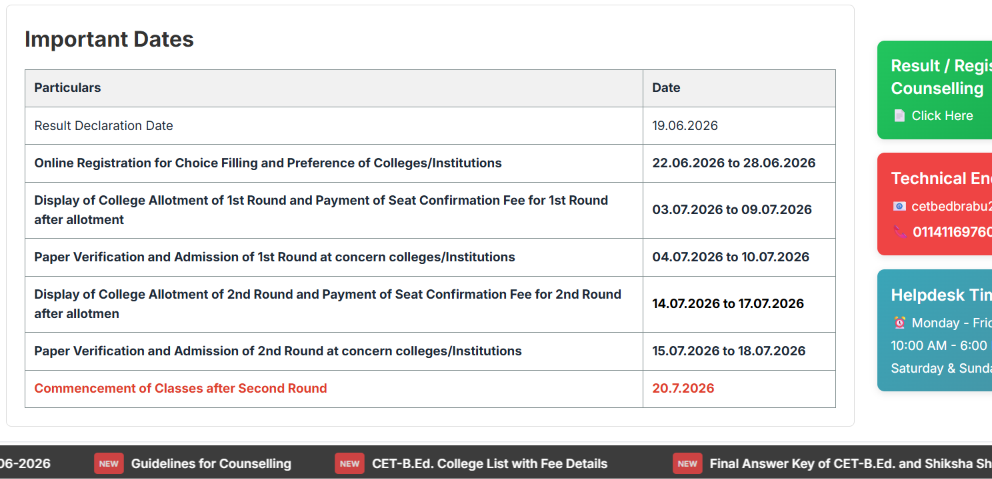
Task: Open Final Answer Key of CET-B.Ed. link
Action: [851, 464]
